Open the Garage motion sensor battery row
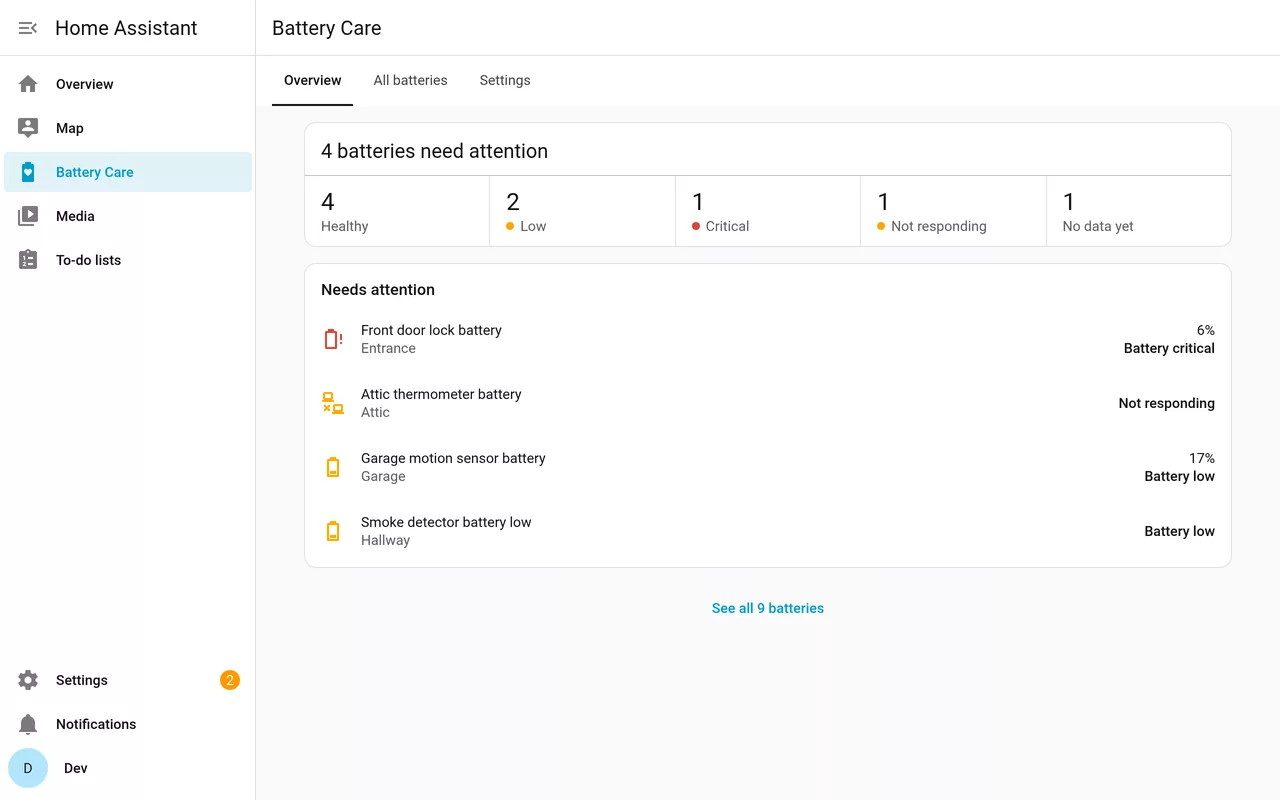Screen dimensions: 1280x800 coord(768,467)
